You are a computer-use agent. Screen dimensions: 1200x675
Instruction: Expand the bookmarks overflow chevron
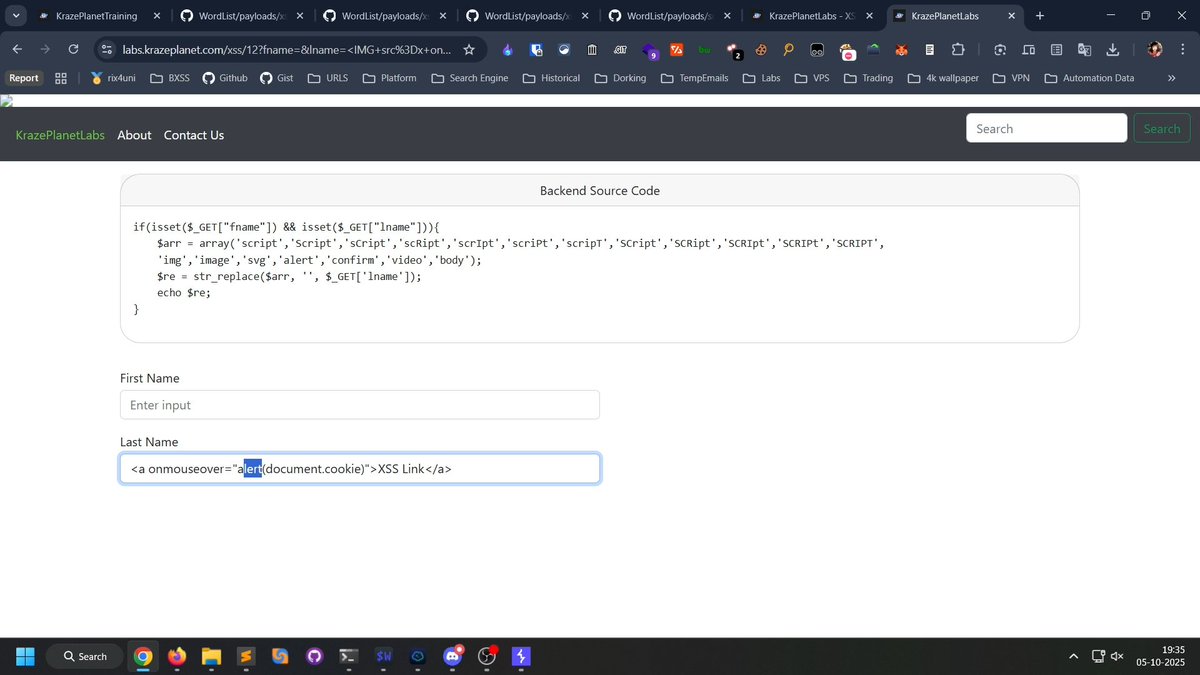[x=1171, y=78]
